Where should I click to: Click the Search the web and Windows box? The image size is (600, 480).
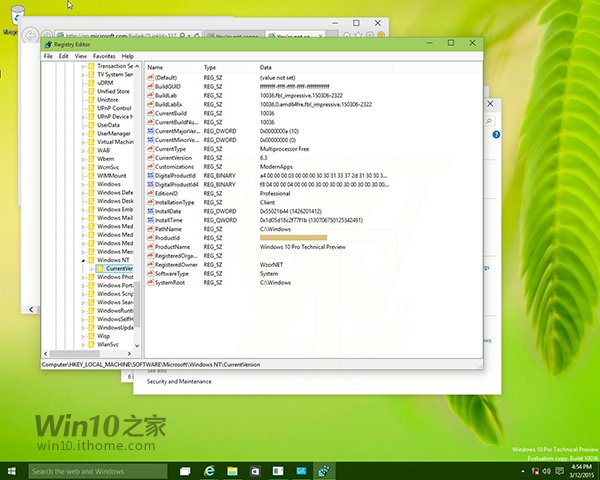98,472
